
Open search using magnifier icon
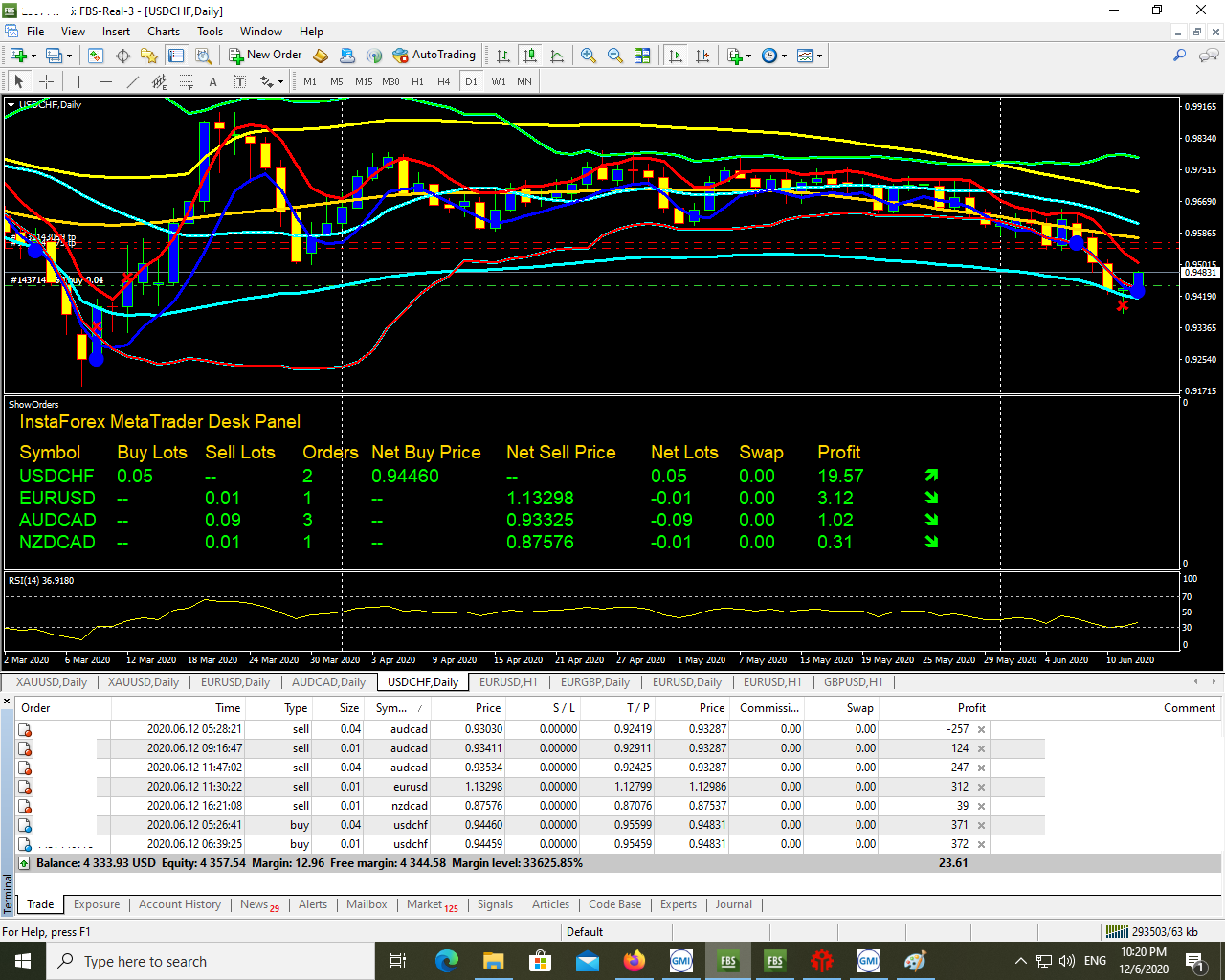coord(1180,56)
